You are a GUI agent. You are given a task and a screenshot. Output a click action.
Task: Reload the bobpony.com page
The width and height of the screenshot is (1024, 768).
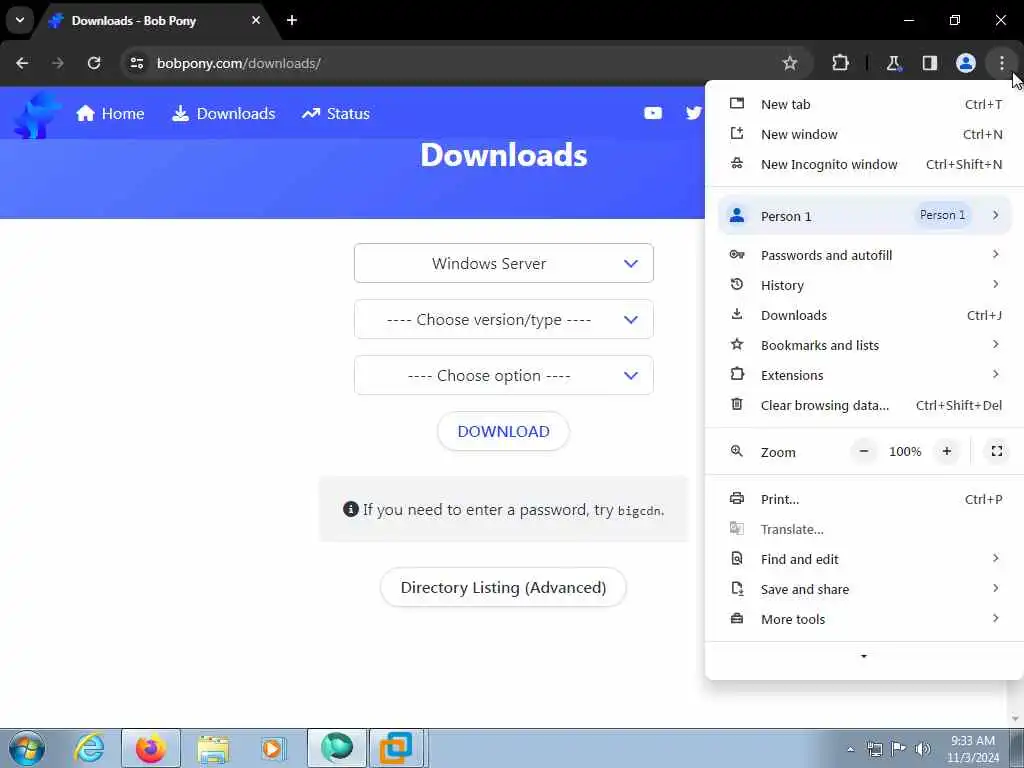[x=94, y=63]
